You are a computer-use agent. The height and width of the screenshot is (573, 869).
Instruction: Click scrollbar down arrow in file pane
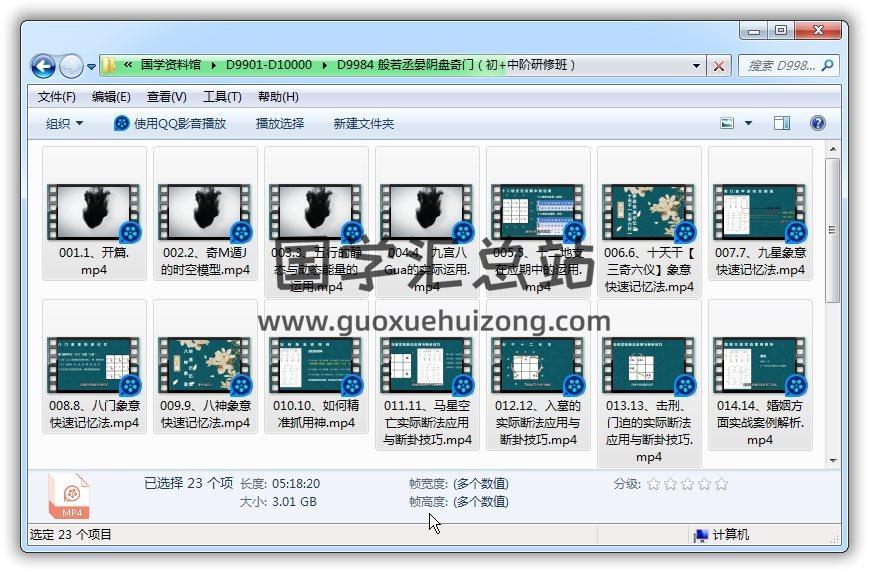(x=832, y=461)
